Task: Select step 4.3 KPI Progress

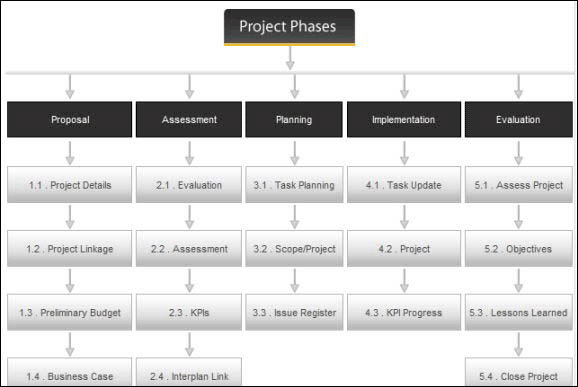Action: tap(404, 312)
